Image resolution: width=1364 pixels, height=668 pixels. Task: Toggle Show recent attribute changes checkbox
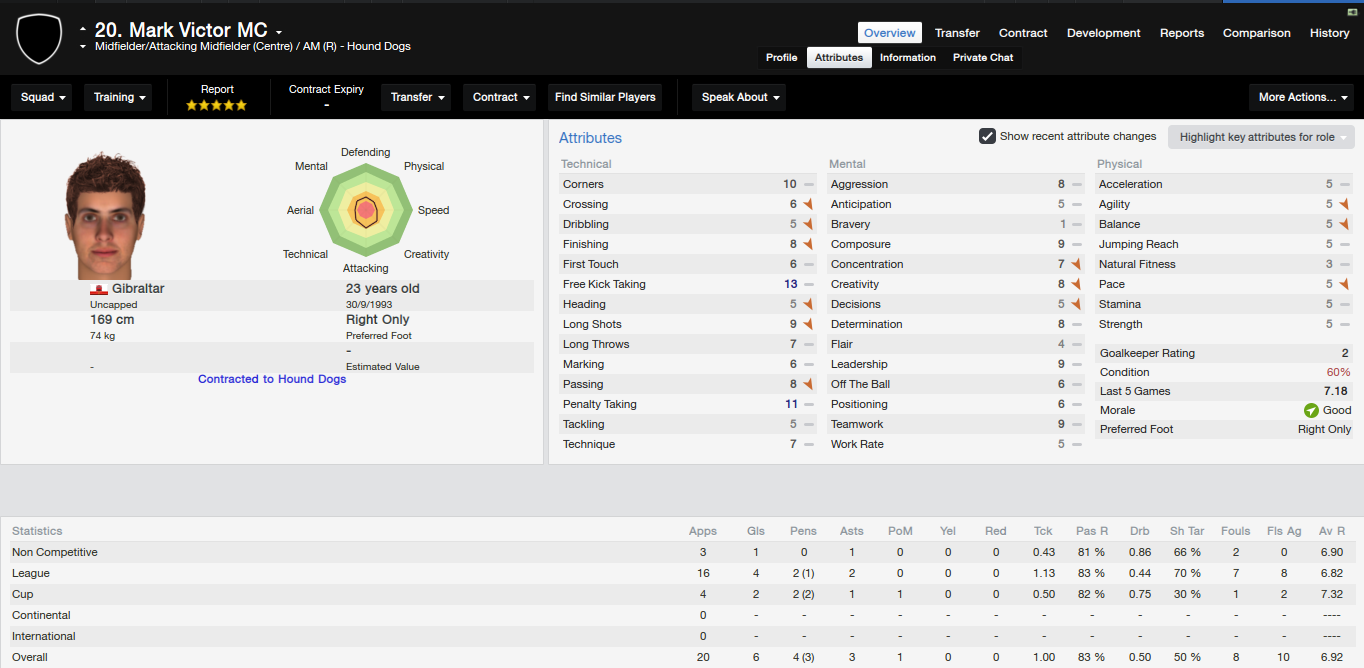coord(987,136)
